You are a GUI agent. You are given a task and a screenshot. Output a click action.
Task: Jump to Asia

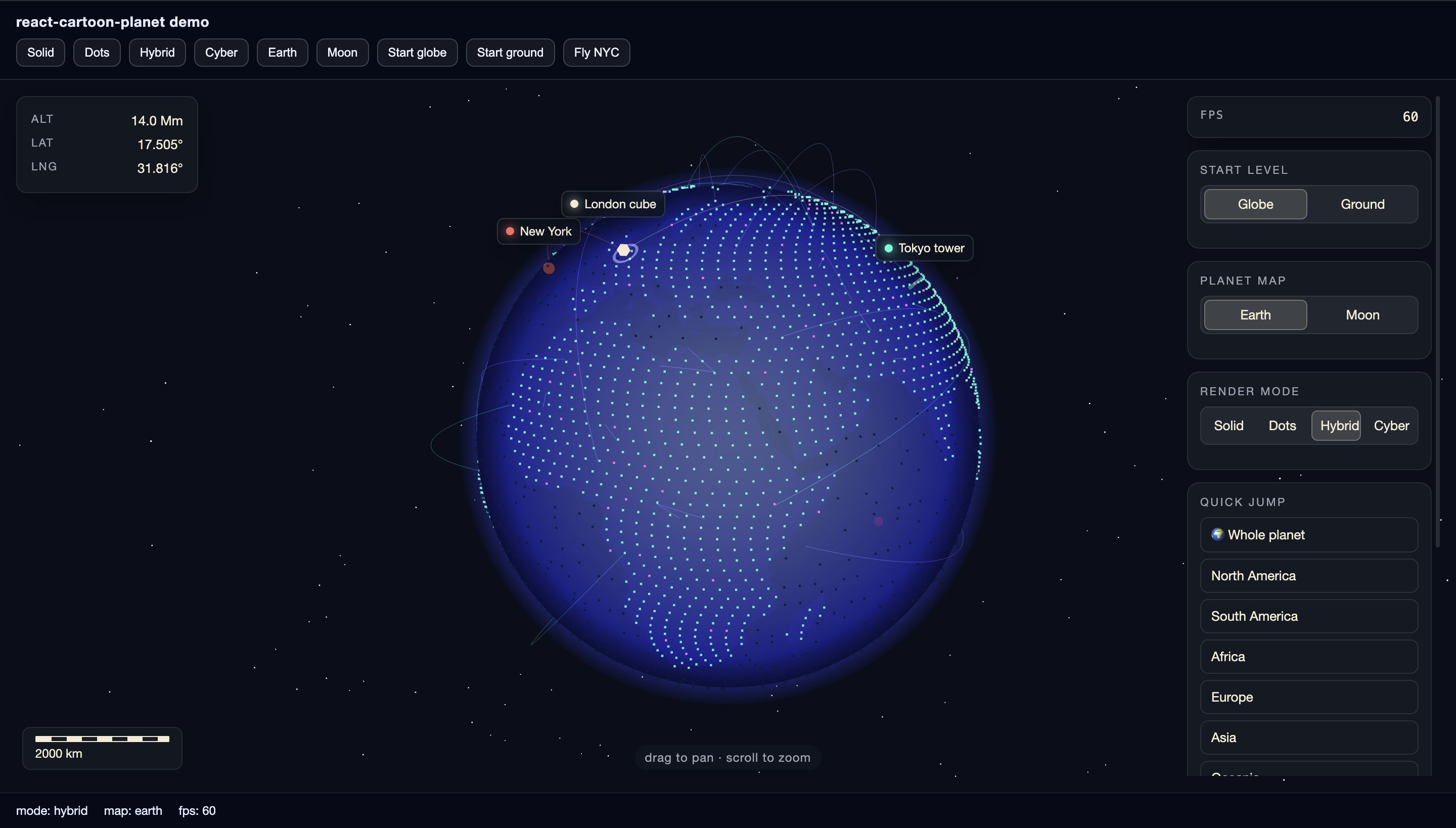1309,737
